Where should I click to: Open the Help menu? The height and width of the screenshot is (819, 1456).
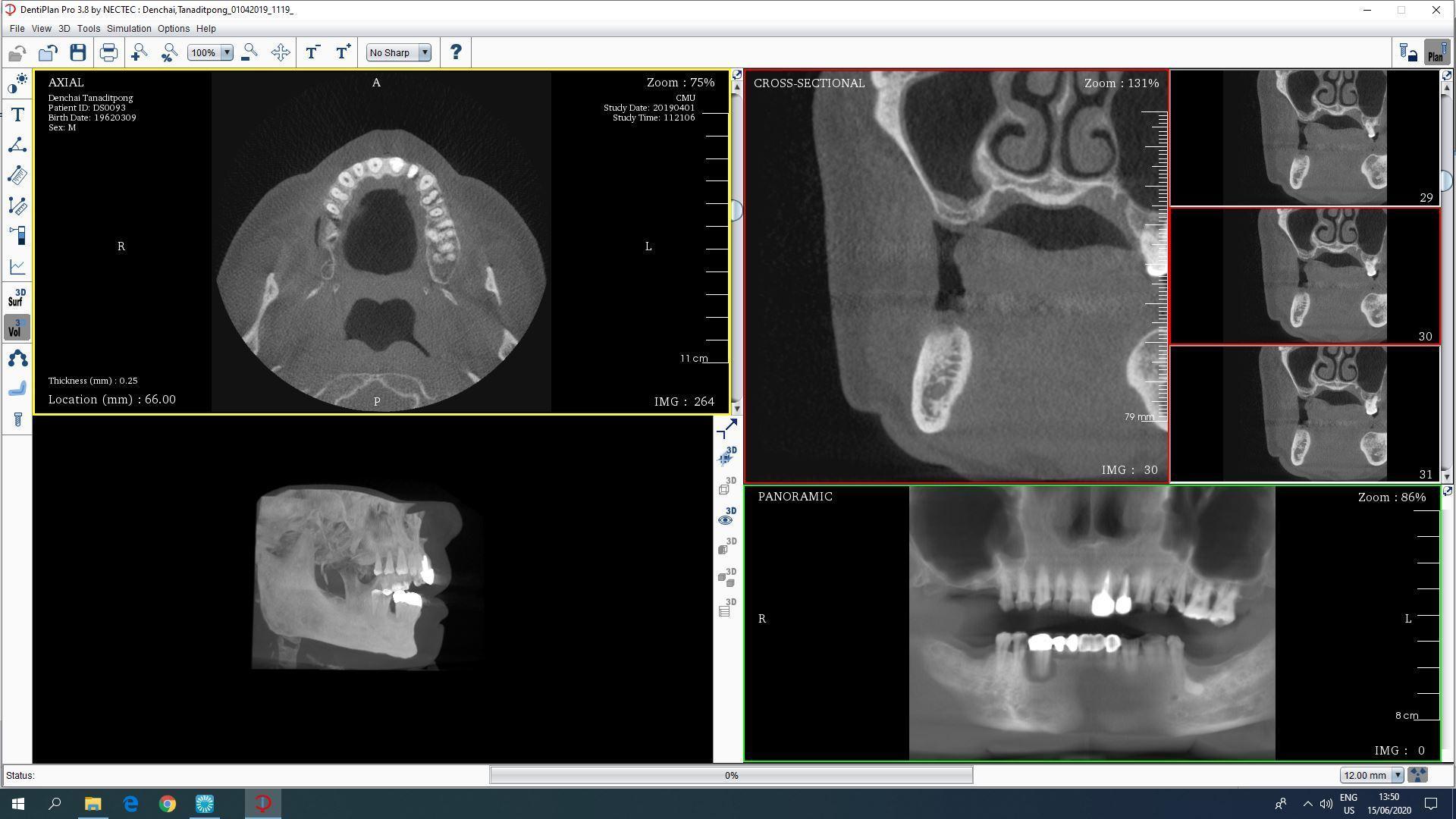point(206,28)
